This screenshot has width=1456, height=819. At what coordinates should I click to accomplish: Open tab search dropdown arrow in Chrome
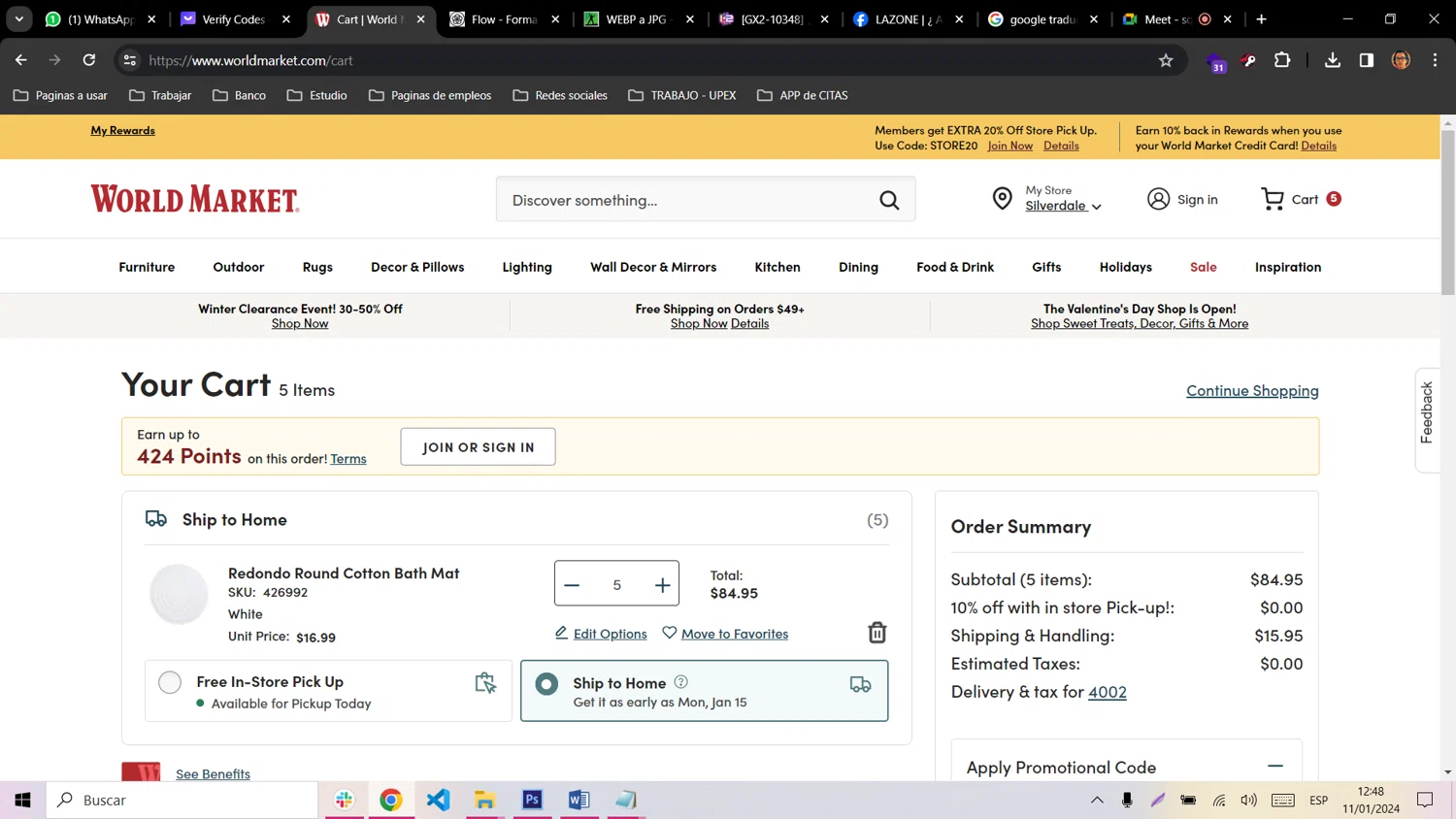[x=19, y=19]
